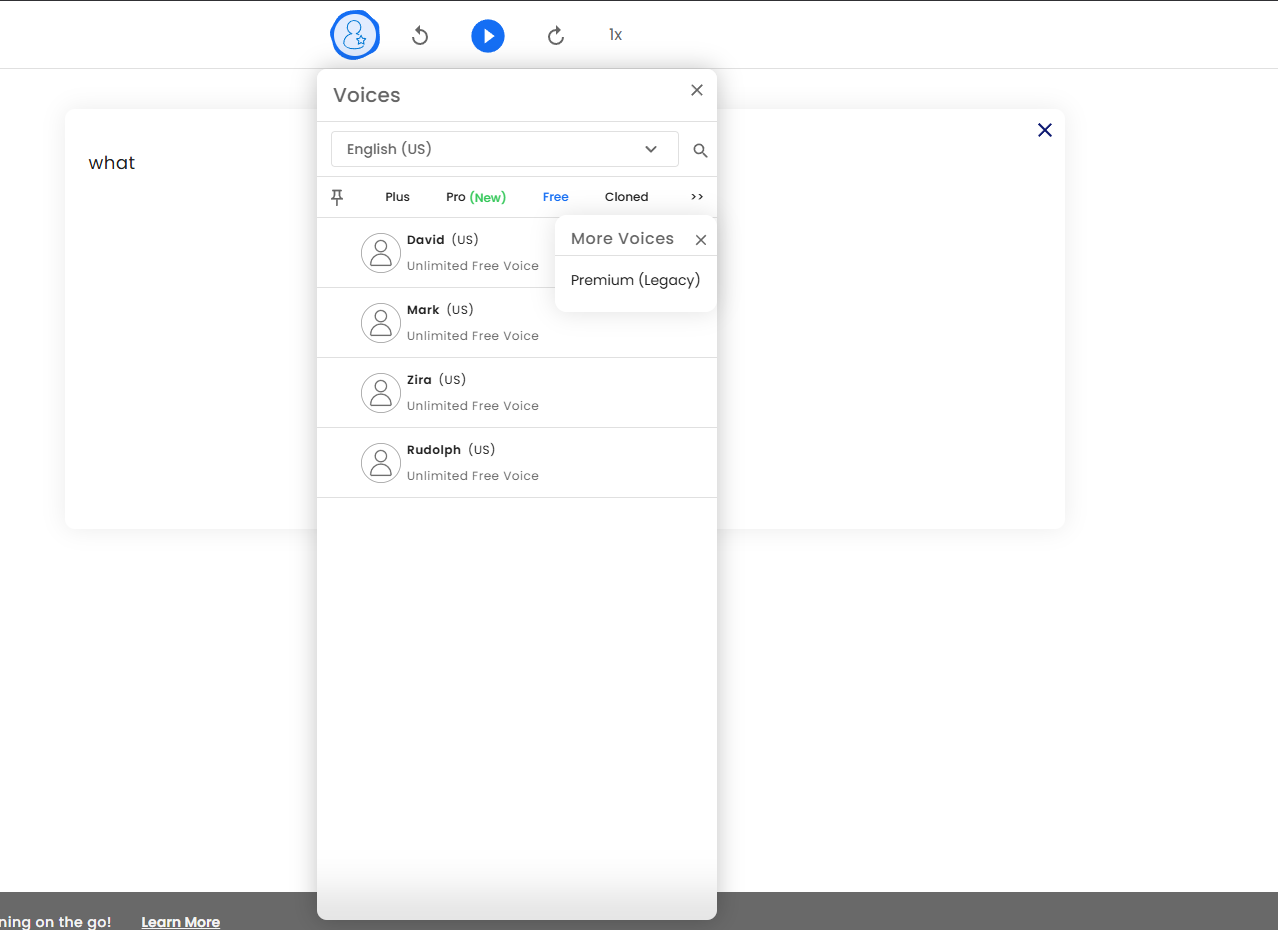Select Mark voice avatar icon
1278x930 pixels.
381,323
